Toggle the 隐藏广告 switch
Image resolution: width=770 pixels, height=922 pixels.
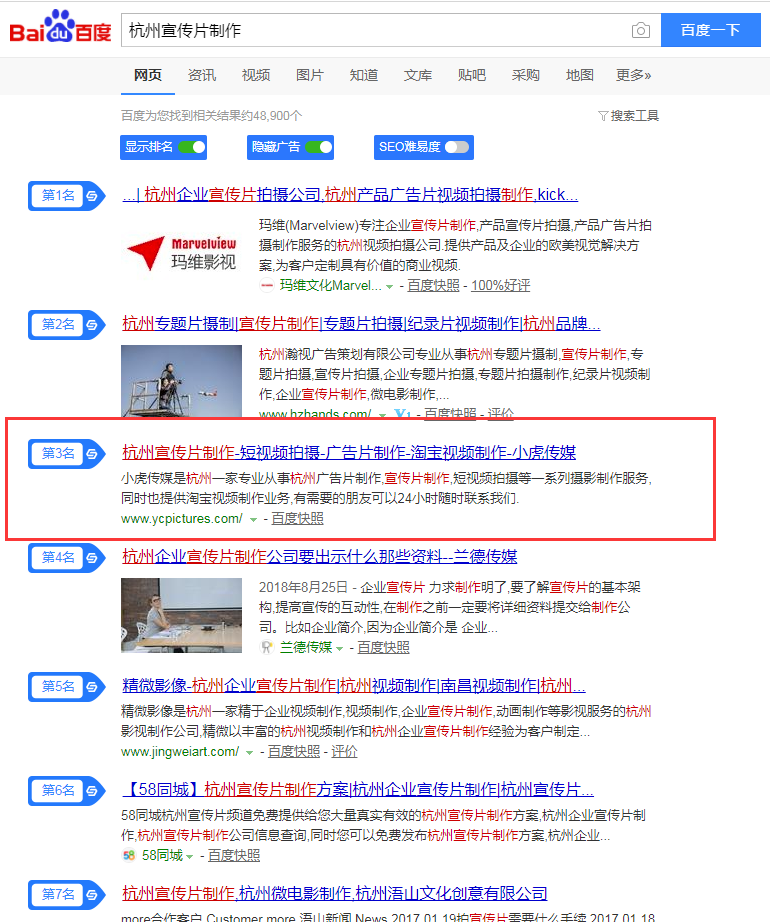coord(319,147)
